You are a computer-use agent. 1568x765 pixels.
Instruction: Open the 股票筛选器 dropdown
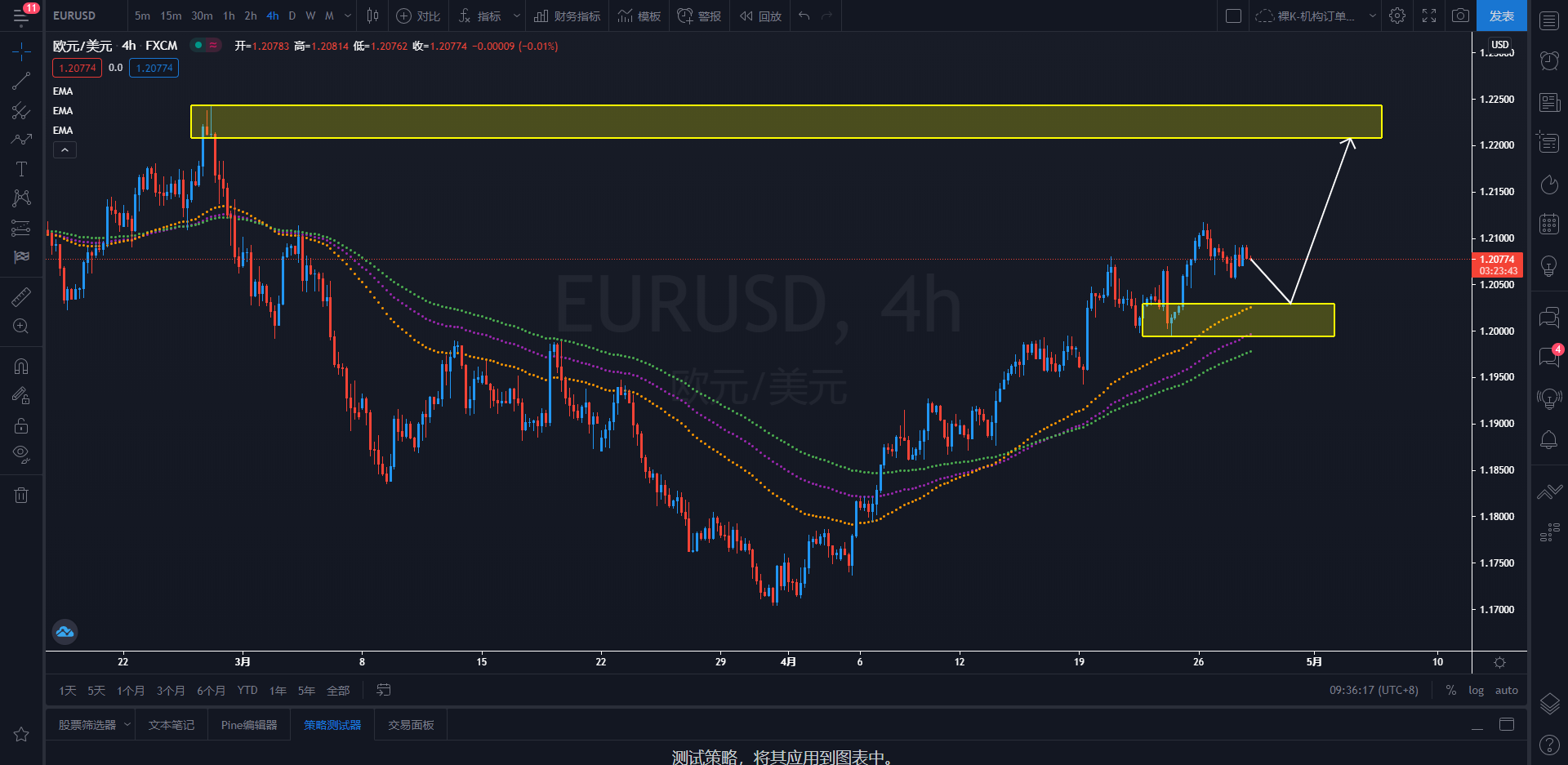coord(127,725)
